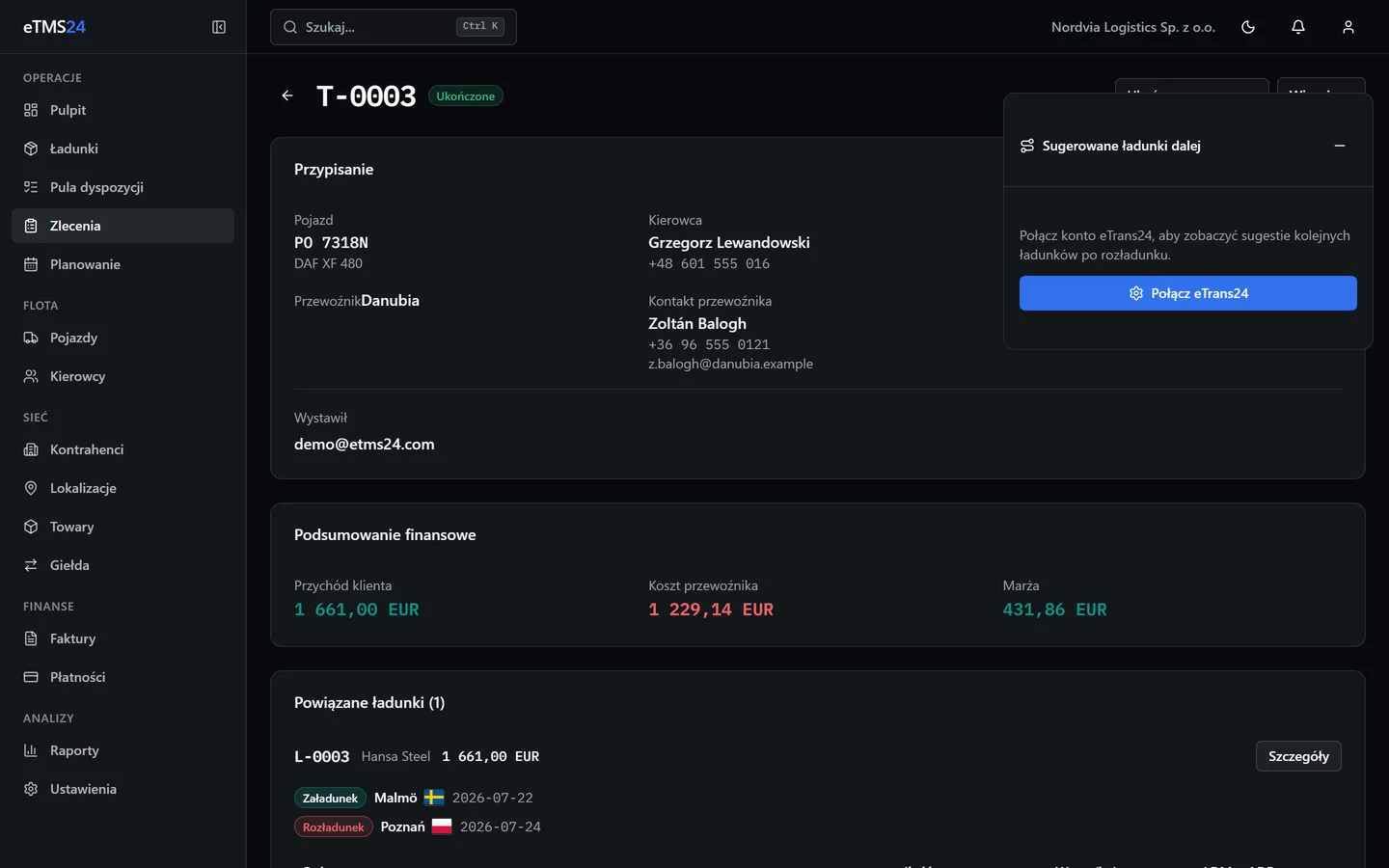
Task: Click the Połącz eTrans24 button
Action: pos(1188,293)
